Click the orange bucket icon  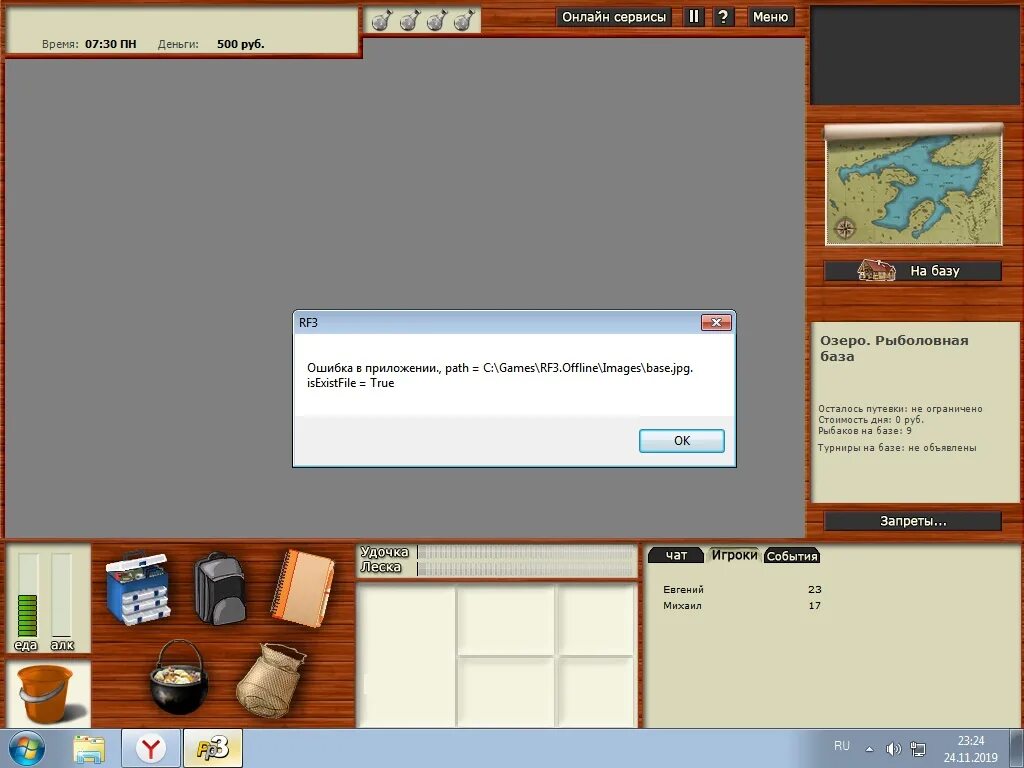pos(46,694)
